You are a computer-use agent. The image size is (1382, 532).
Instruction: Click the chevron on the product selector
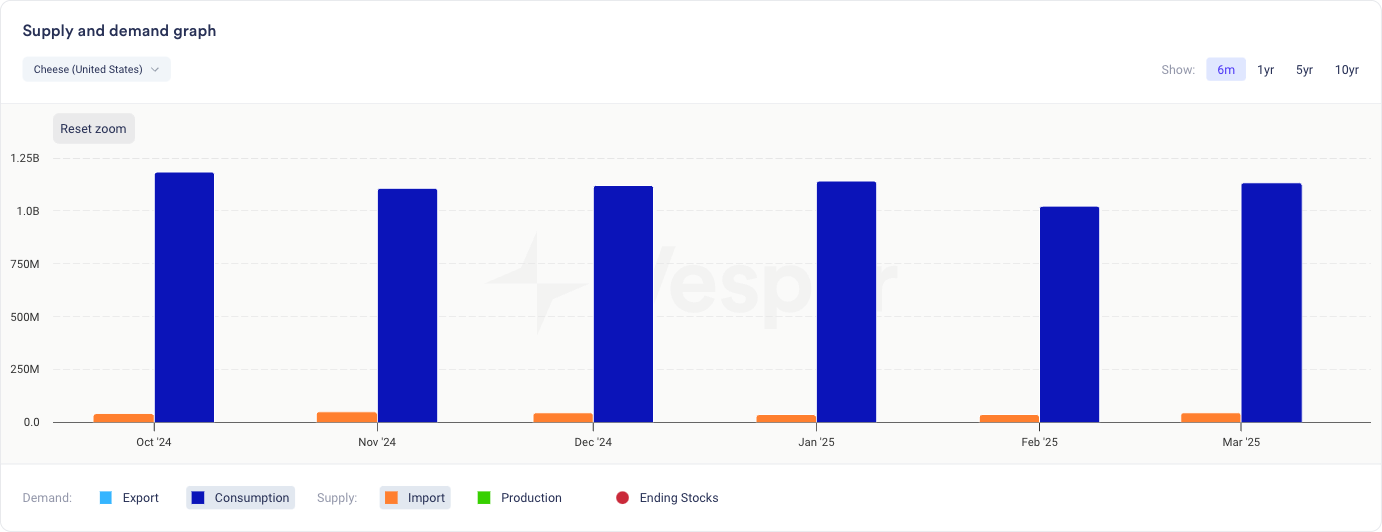(155, 69)
